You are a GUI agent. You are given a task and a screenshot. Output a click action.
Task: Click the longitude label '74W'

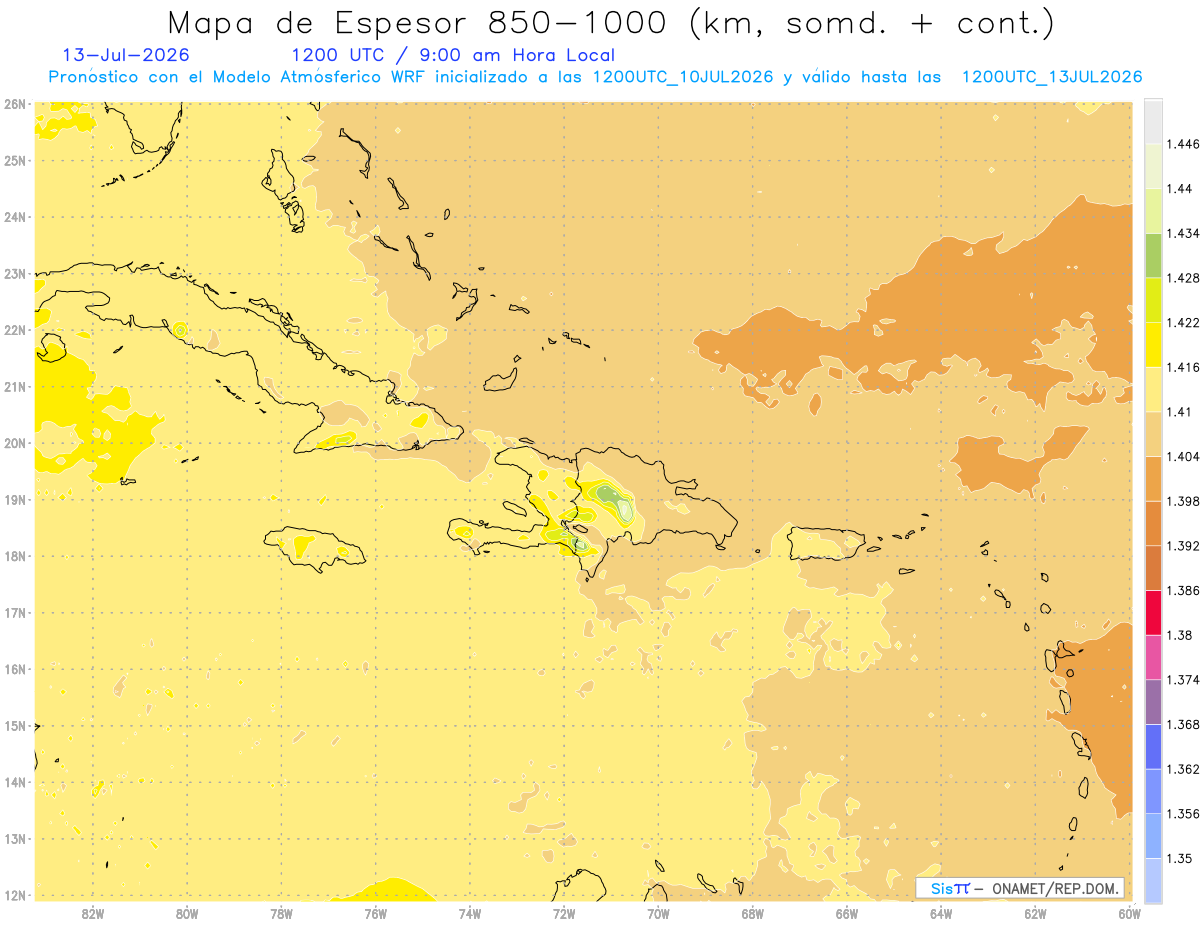470,914
